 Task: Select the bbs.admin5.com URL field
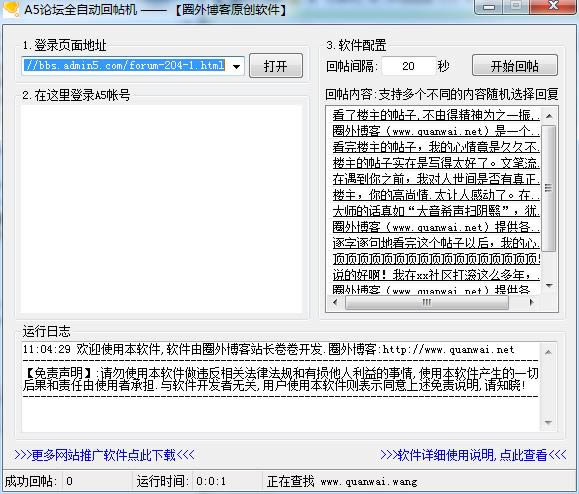(125, 66)
